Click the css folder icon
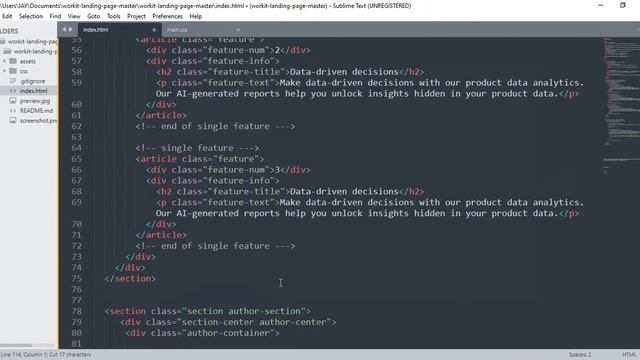The image size is (640, 360). coord(13,71)
